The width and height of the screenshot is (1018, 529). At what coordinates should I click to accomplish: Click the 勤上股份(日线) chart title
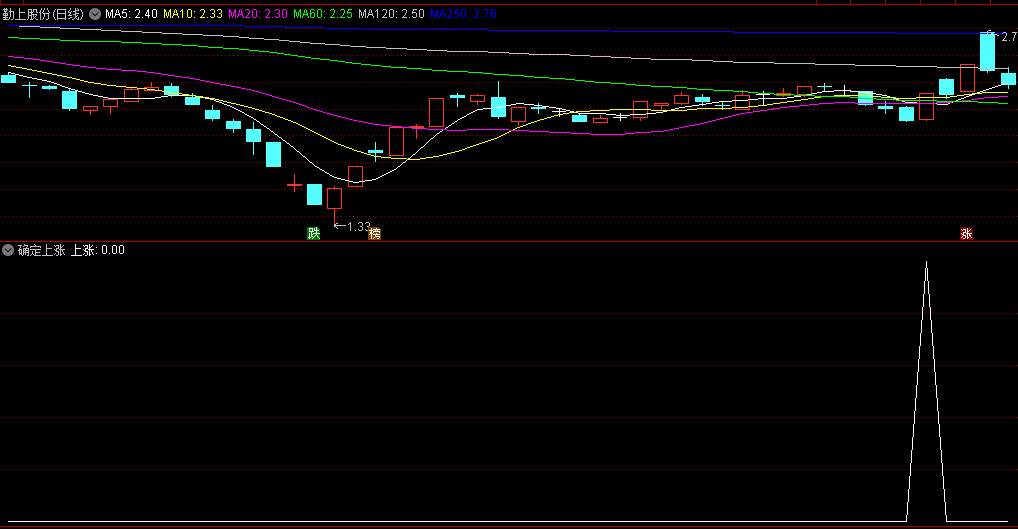(43, 14)
